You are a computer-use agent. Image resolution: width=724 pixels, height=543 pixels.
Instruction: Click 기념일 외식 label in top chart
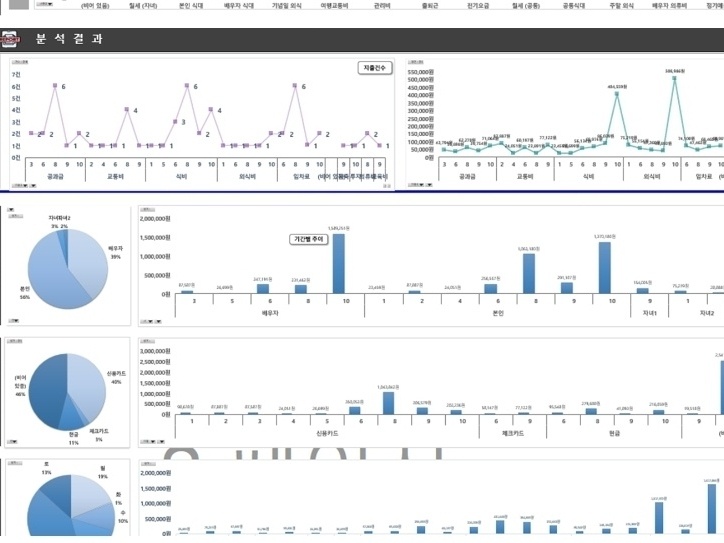pos(286,6)
